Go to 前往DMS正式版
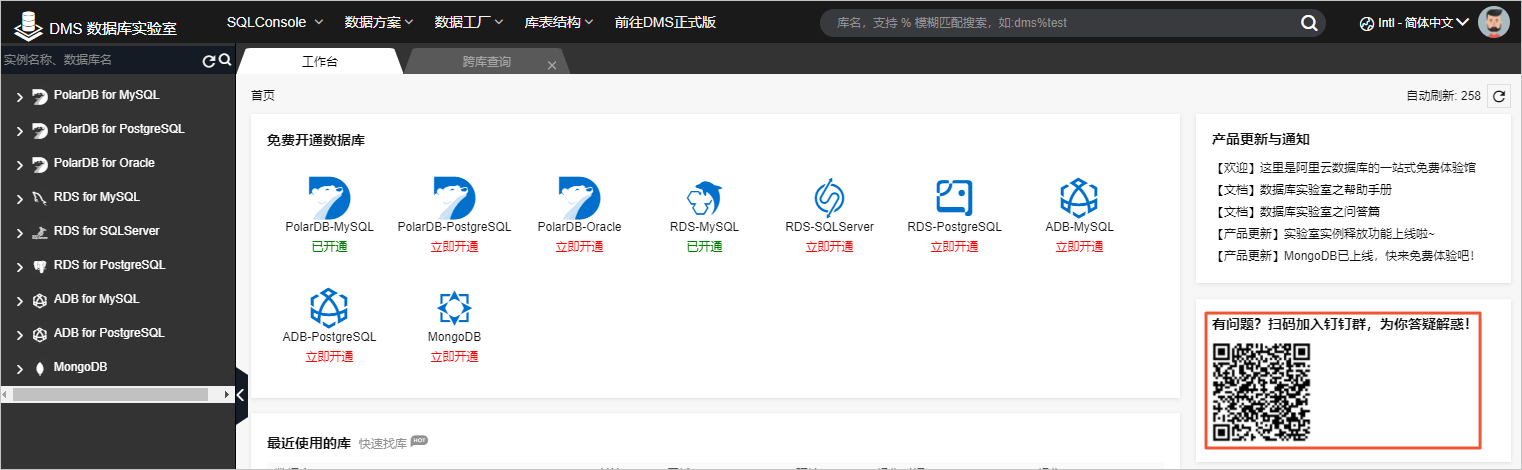The height and width of the screenshot is (470, 1522). [665, 22]
